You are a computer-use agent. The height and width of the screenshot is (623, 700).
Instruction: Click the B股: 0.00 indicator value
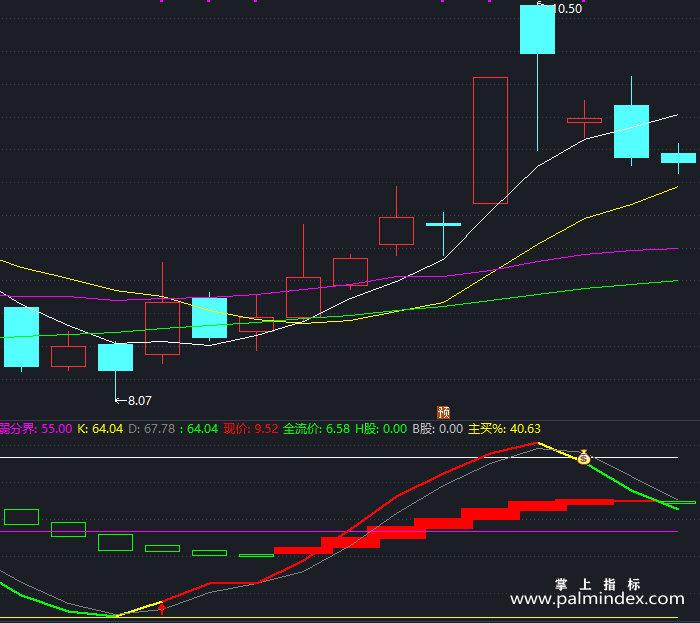438,429
